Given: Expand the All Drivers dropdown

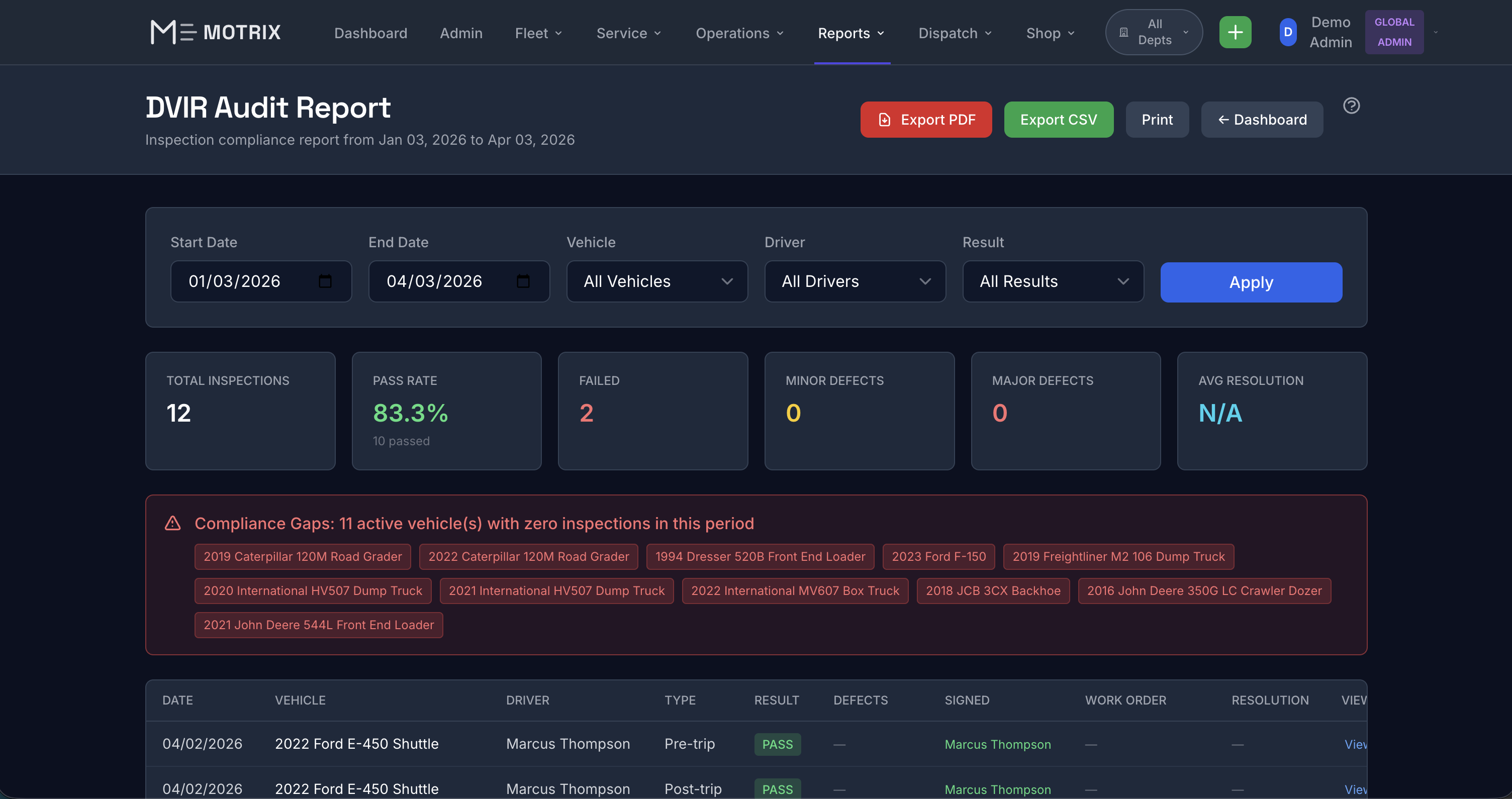Looking at the screenshot, I should [855, 281].
